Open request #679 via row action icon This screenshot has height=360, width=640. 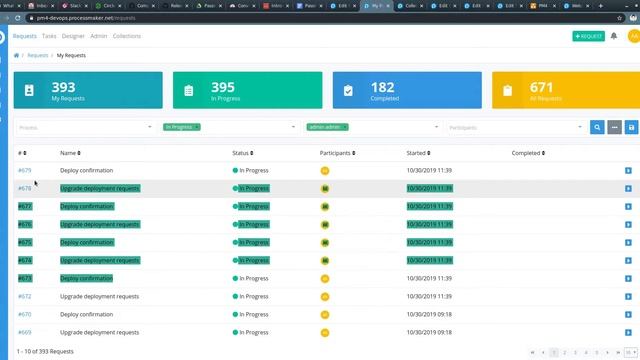point(628,171)
